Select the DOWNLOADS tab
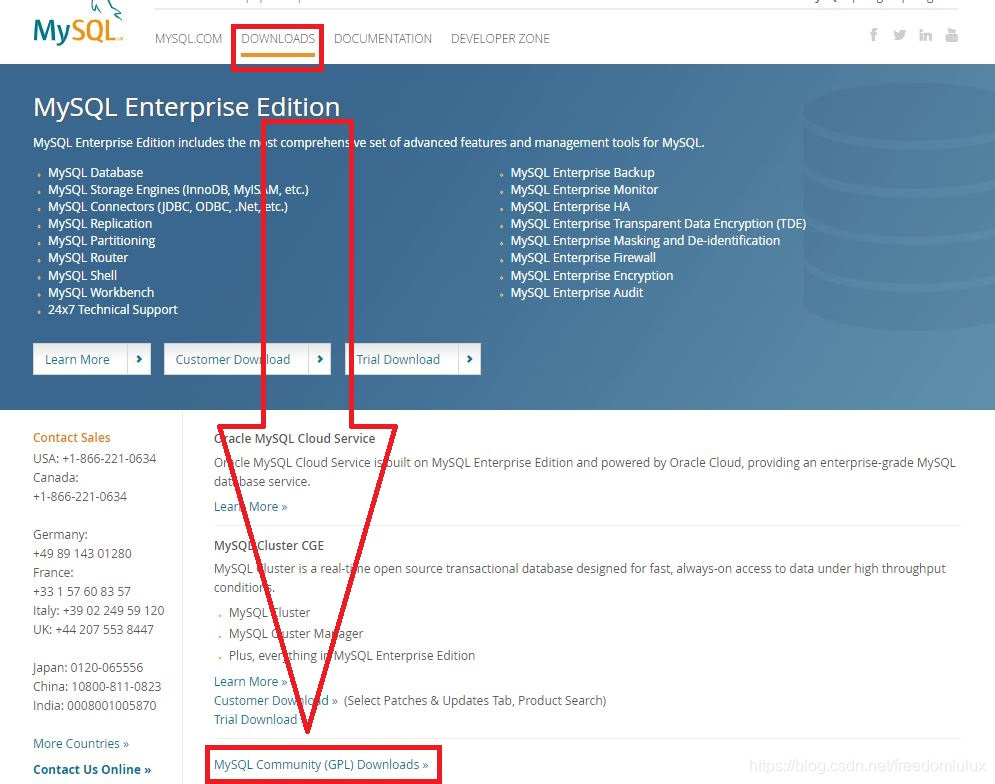The image size is (995, 784). pyautogui.click(x=278, y=39)
